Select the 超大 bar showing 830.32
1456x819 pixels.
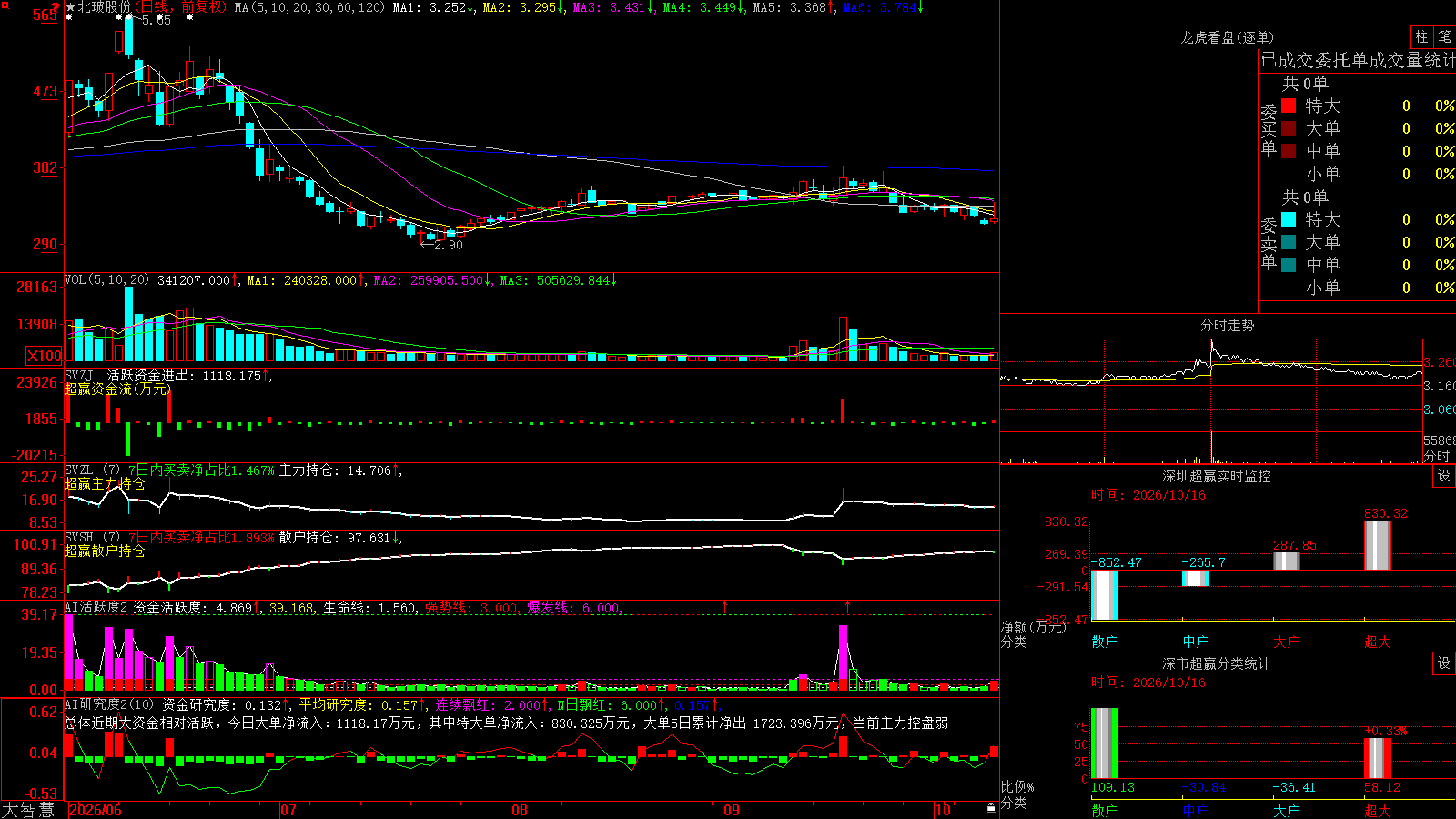pos(1378,546)
